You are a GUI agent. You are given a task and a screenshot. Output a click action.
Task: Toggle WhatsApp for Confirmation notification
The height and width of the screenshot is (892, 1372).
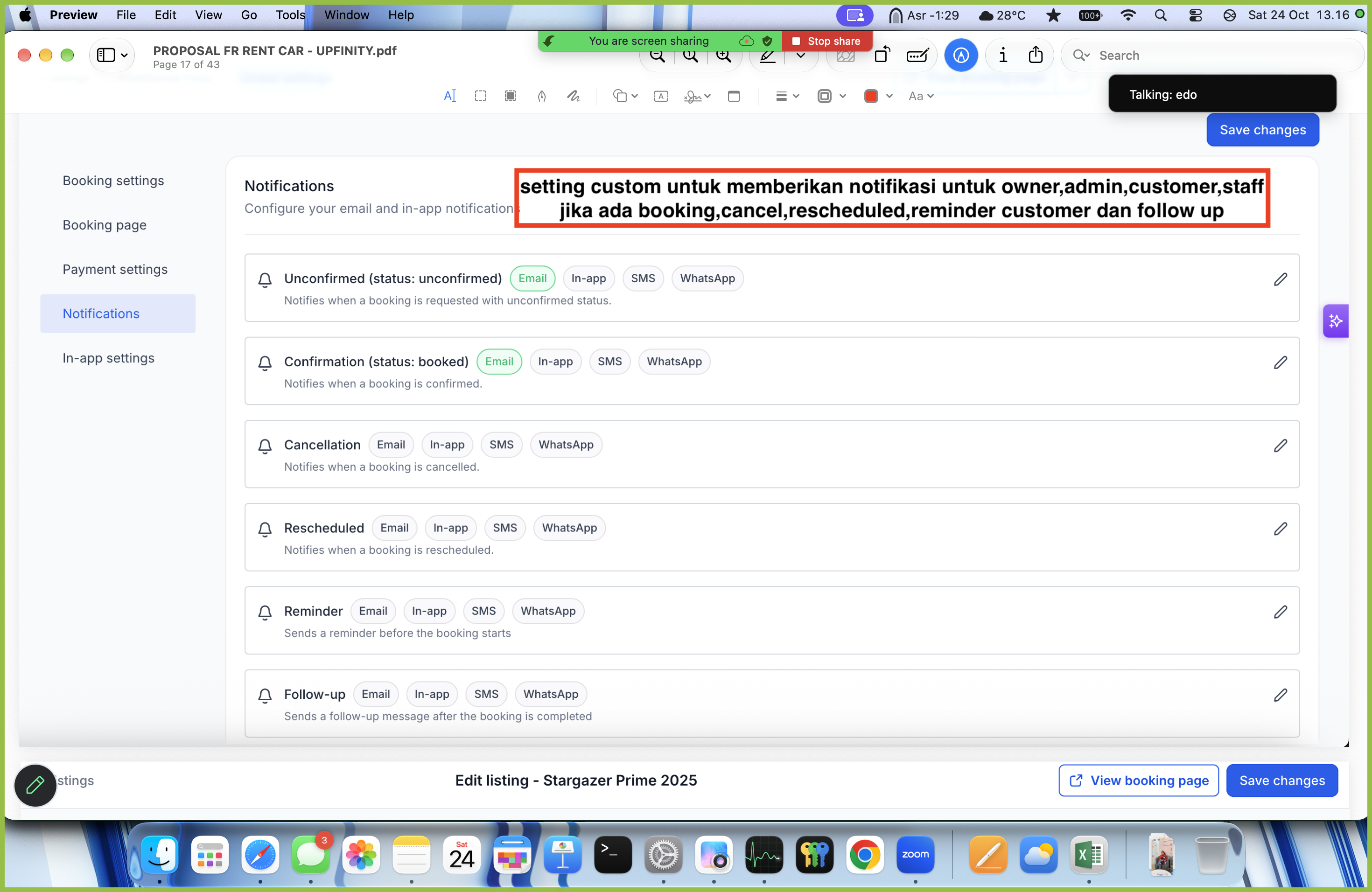pos(674,361)
